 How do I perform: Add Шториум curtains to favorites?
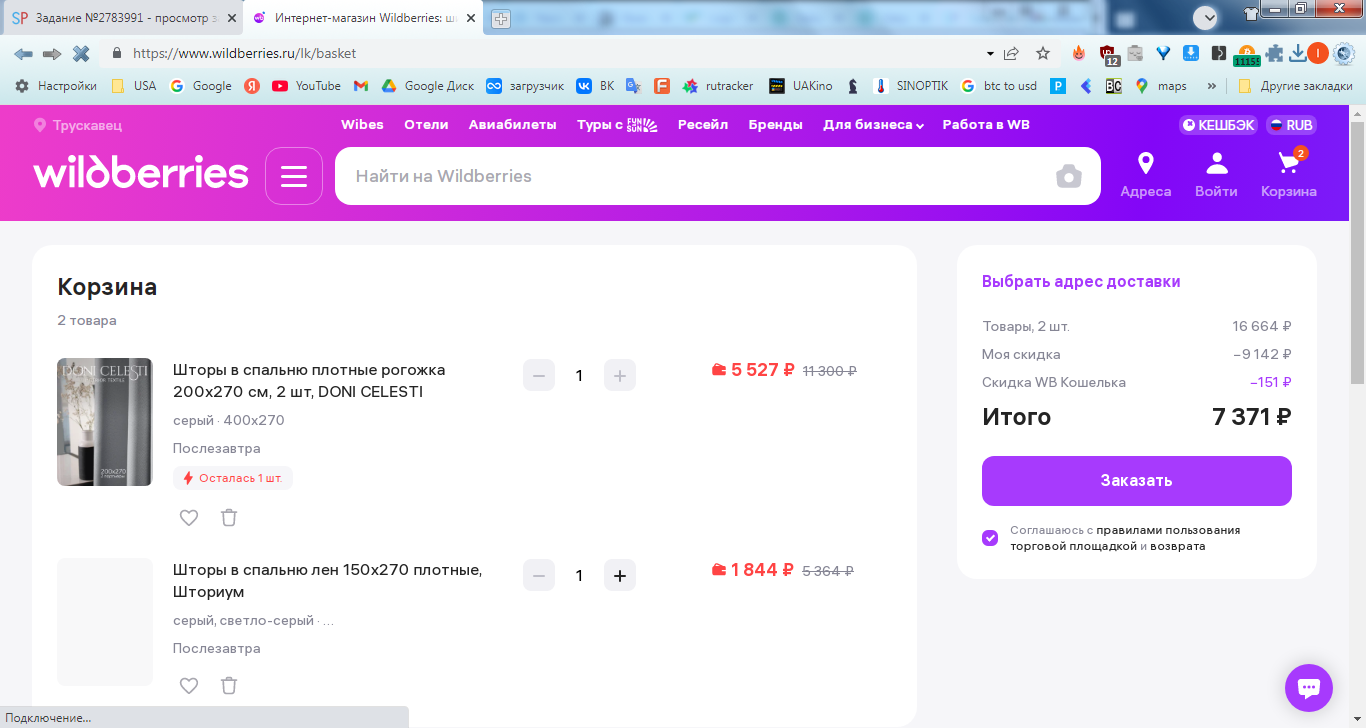click(189, 685)
